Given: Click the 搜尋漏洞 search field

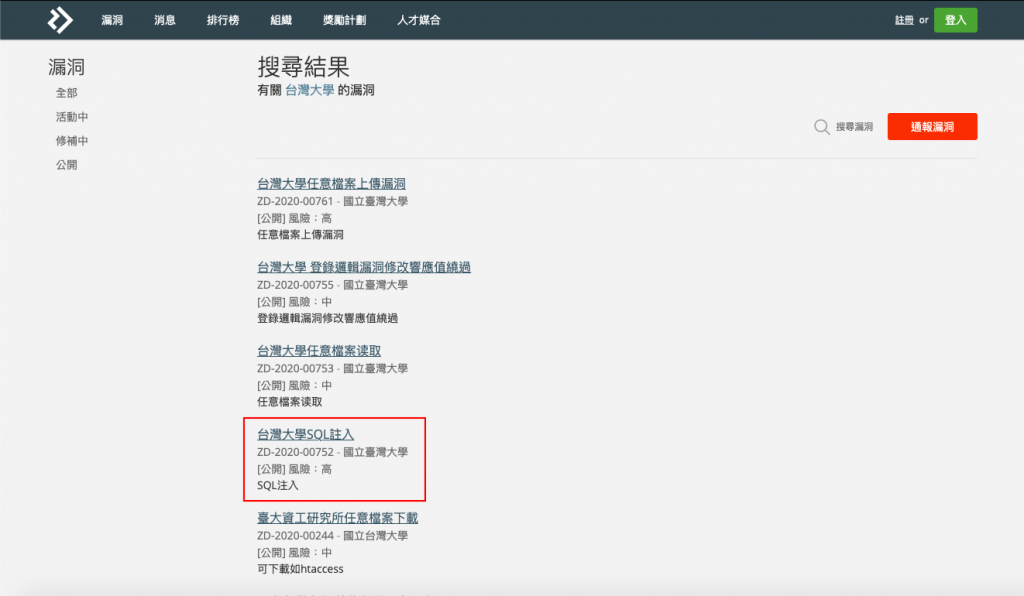Looking at the screenshot, I should (x=854, y=127).
